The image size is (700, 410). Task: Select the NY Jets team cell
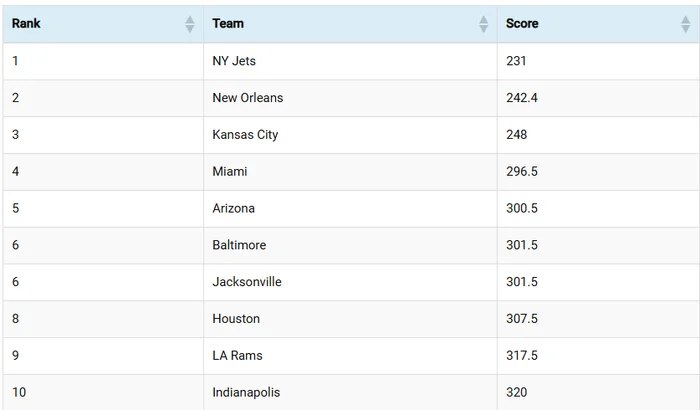point(234,61)
